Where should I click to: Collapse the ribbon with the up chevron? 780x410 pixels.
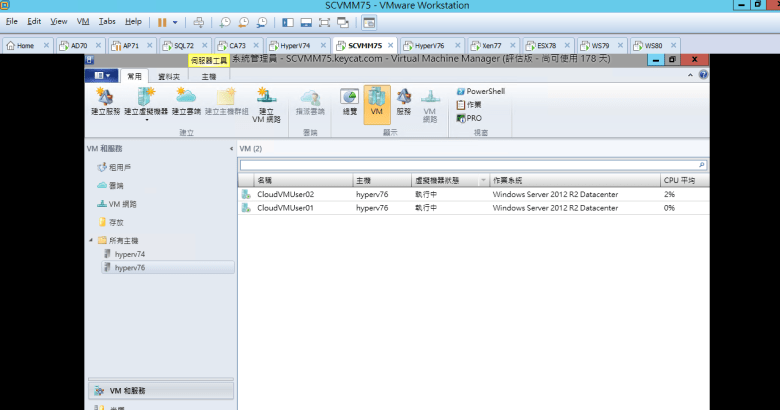tap(692, 75)
